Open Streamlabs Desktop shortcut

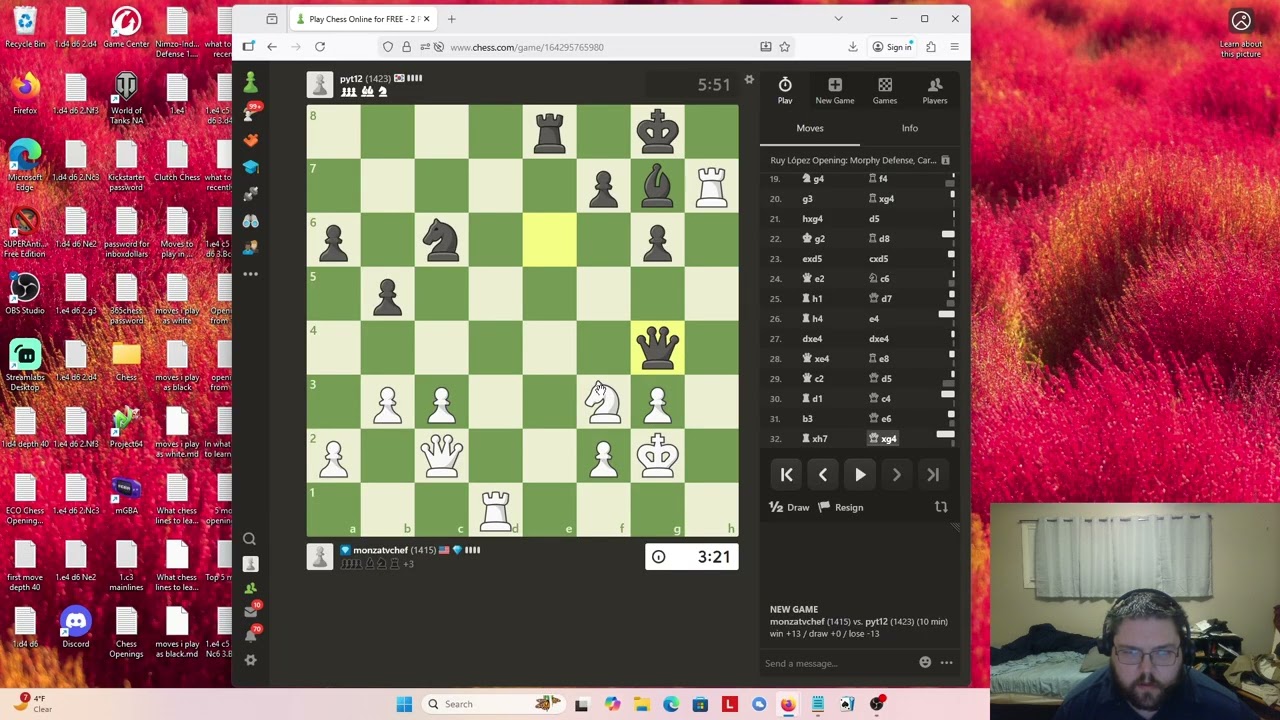pos(25,365)
